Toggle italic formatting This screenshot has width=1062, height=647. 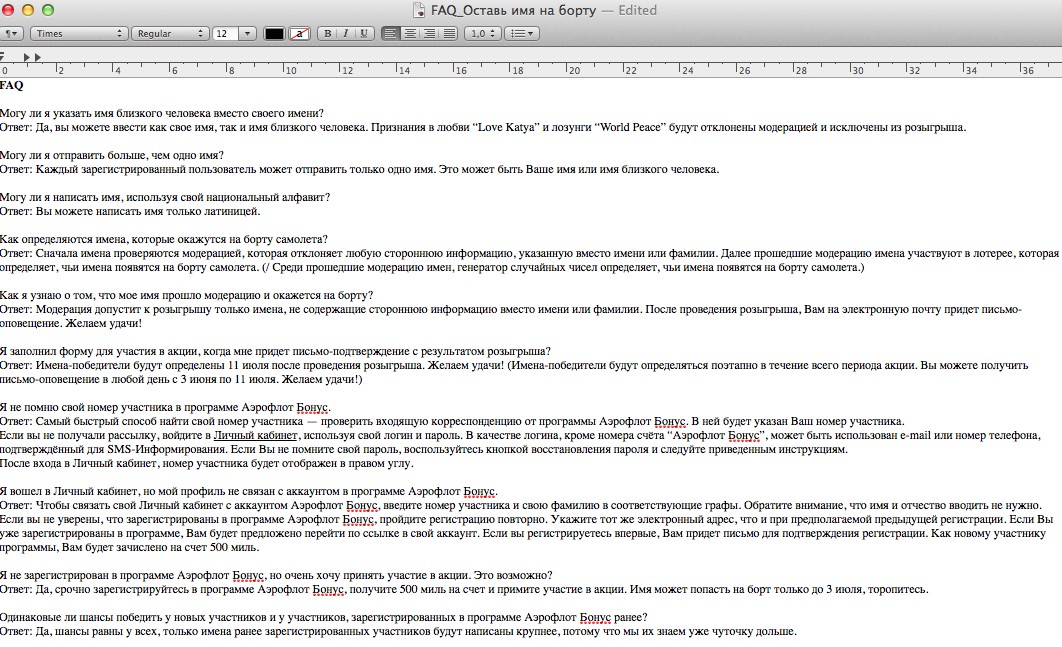click(345, 33)
